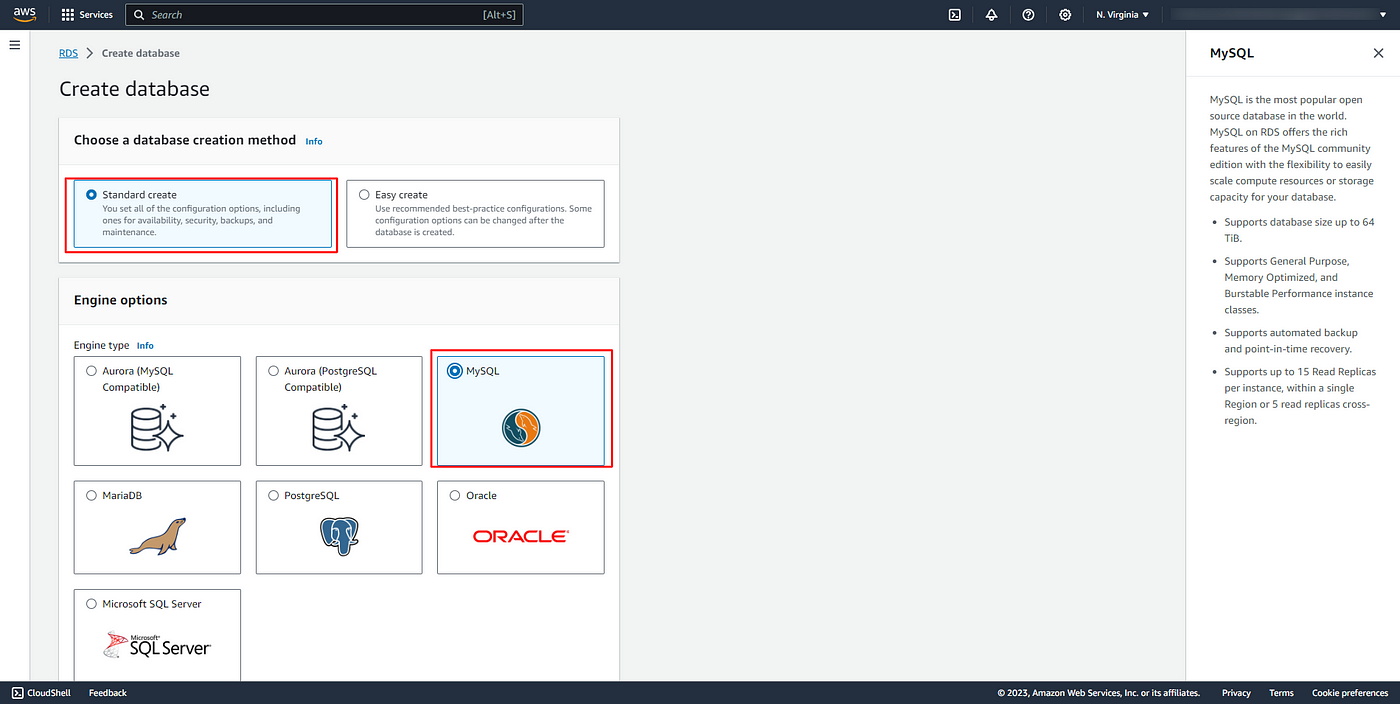Image resolution: width=1400 pixels, height=704 pixels.
Task: Click the MySQL dolphin logo
Action: [x=521, y=428]
